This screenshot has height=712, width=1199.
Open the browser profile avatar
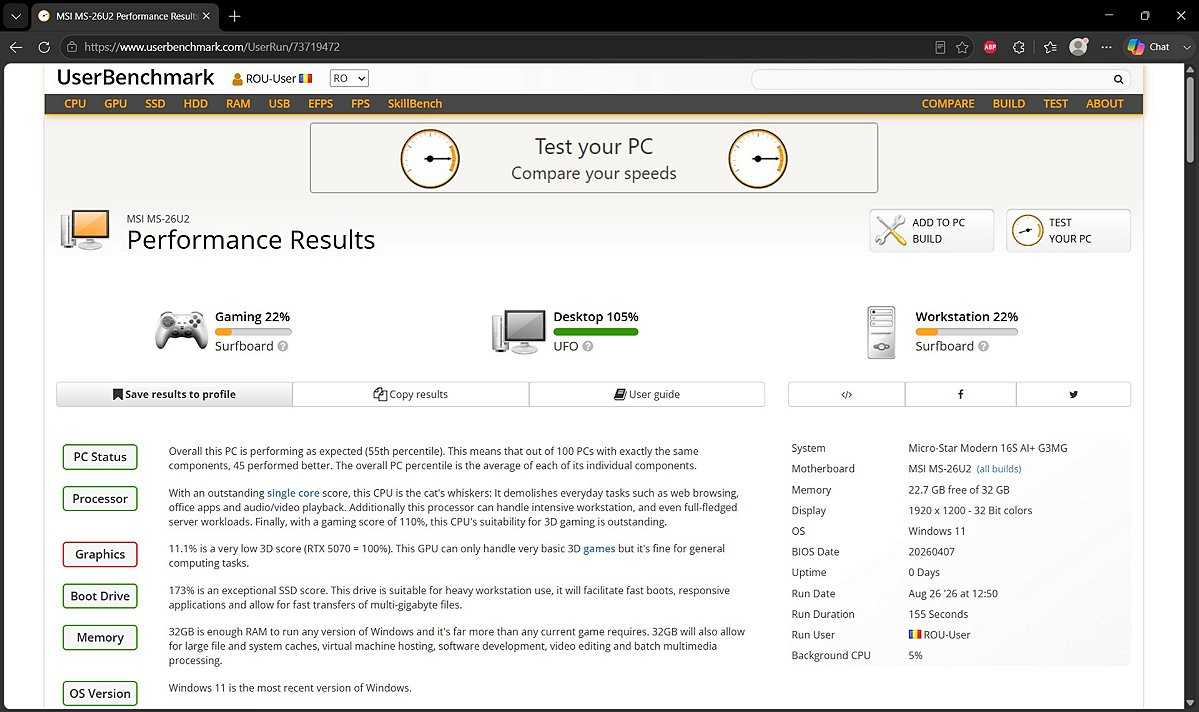(x=1078, y=47)
